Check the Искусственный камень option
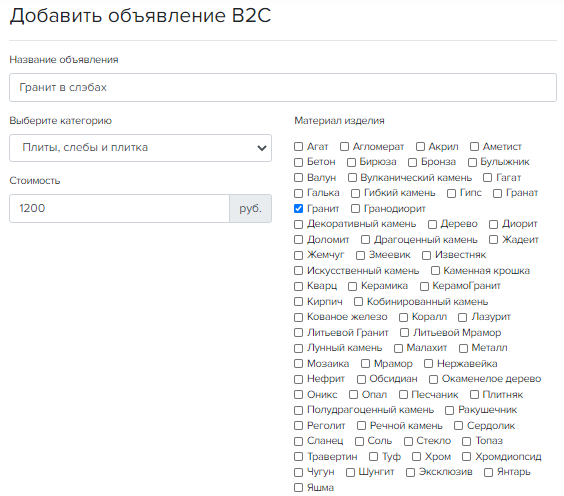Viewport: 564px width, 496px height. coord(298,270)
